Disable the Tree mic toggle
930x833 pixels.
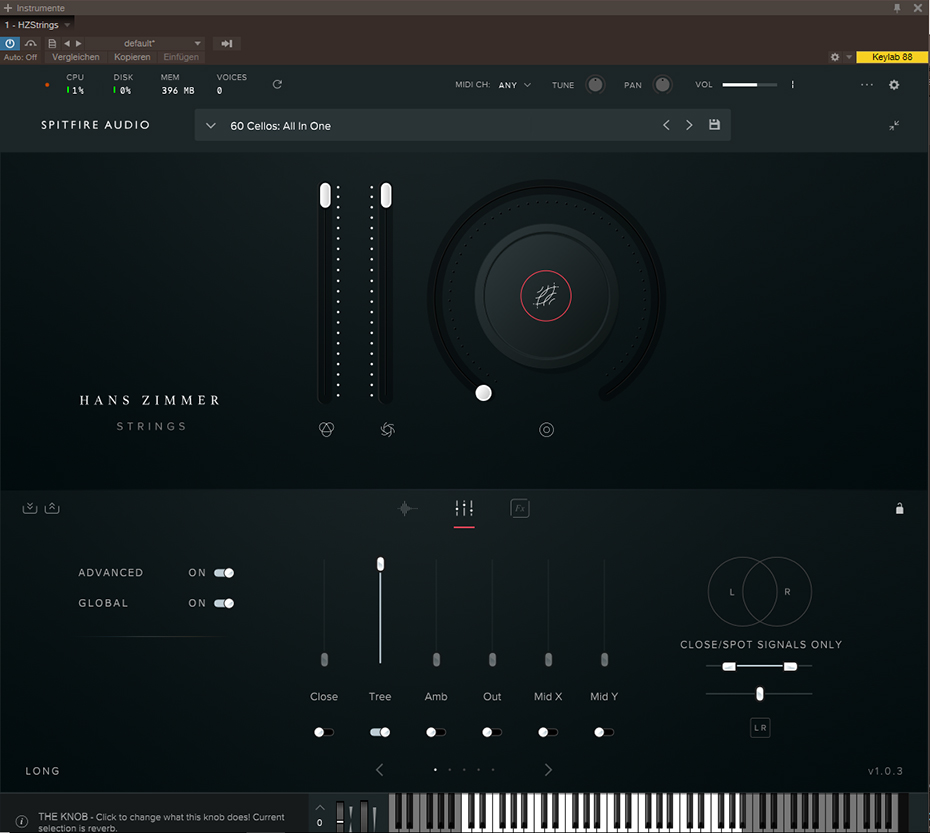[380, 732]
